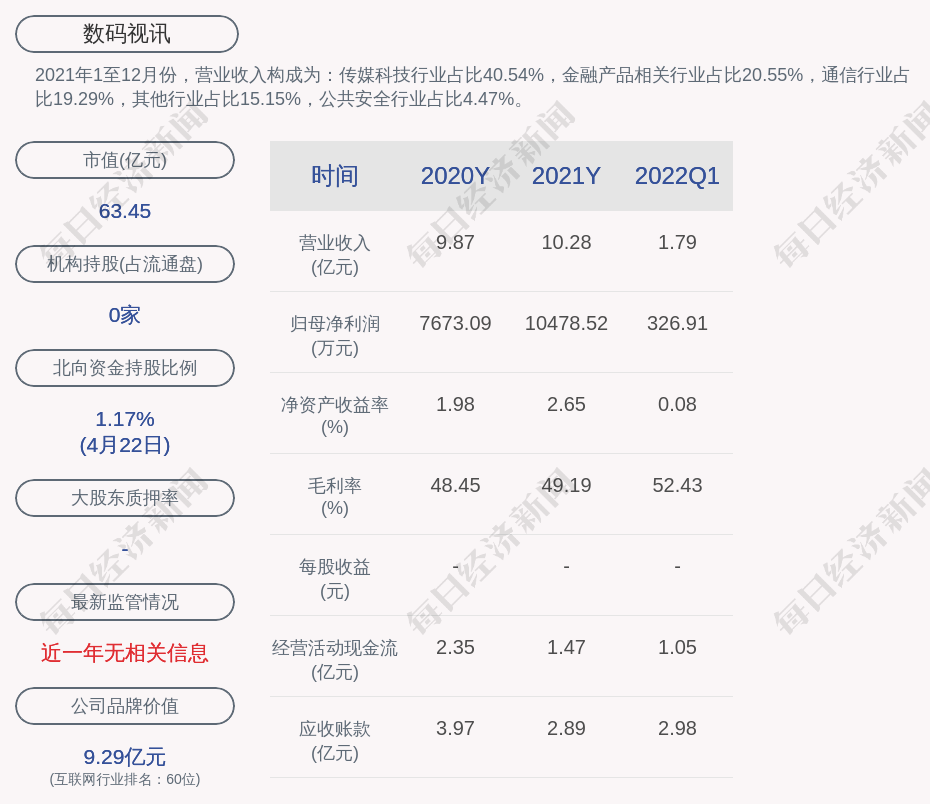The height and width of the screenshot is (804, 930).
Task: Click the (4月22日) date text
Action: [x=125, y=445]
